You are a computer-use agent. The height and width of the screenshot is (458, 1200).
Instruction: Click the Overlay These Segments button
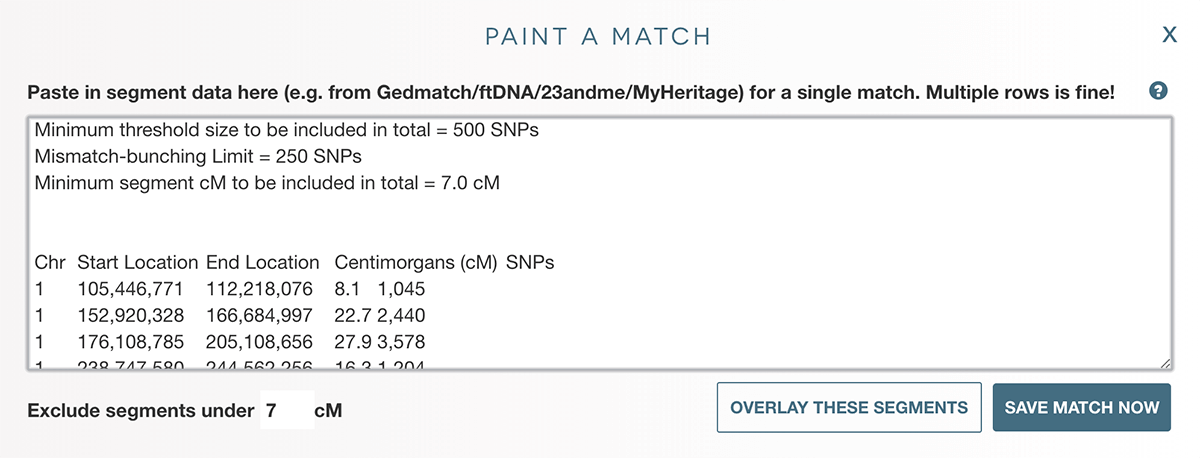pos(849,408)
